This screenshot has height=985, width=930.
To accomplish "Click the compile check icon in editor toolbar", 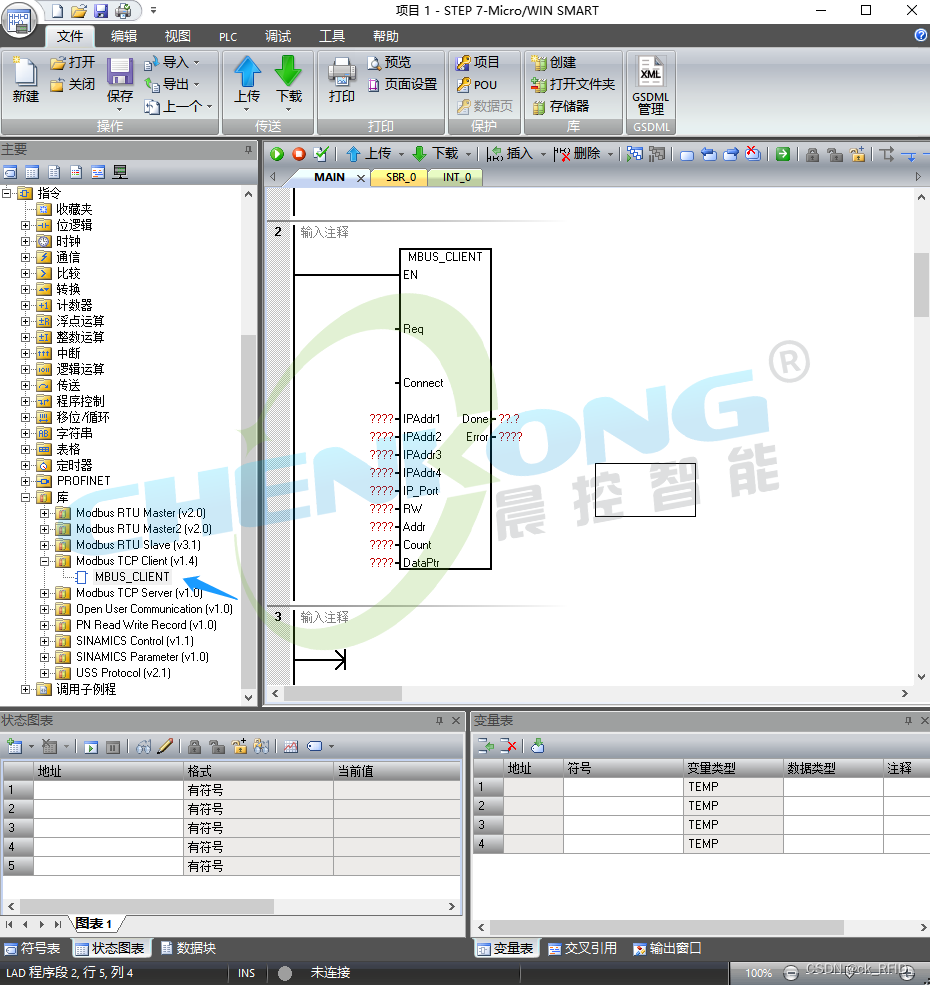I will coord(321,154).
